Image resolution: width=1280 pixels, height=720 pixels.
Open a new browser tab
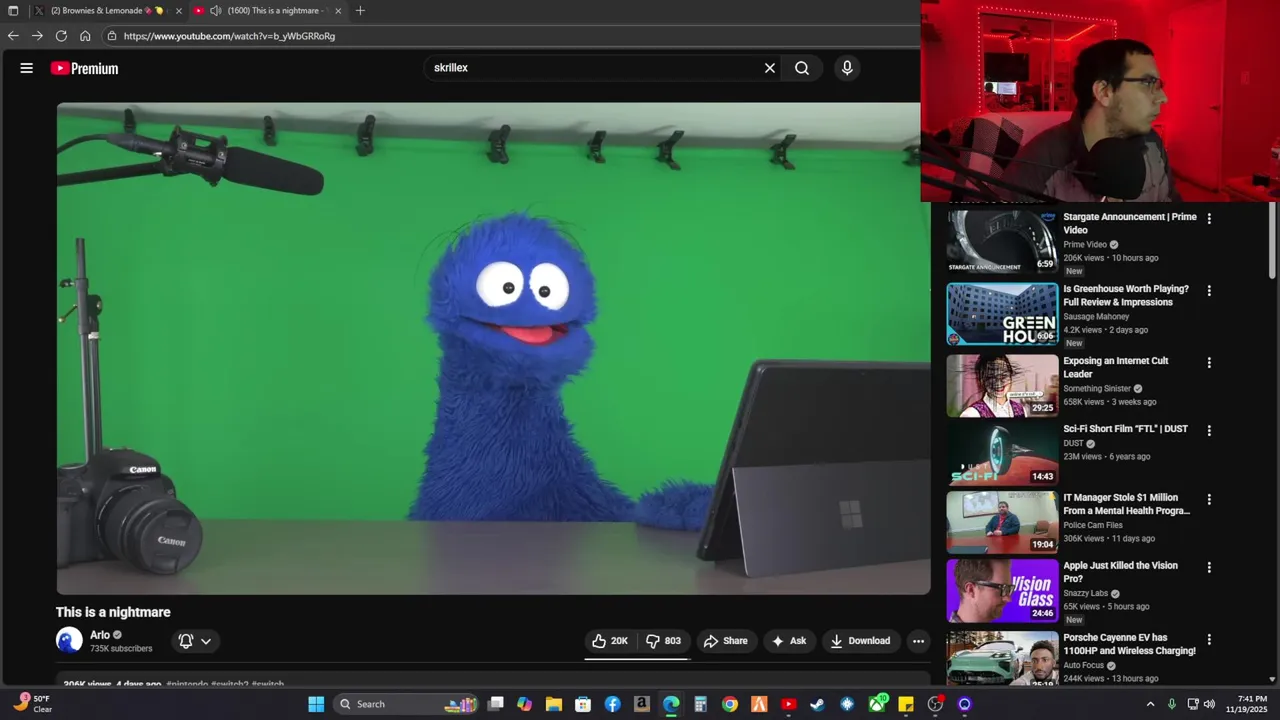pos(360,11)
